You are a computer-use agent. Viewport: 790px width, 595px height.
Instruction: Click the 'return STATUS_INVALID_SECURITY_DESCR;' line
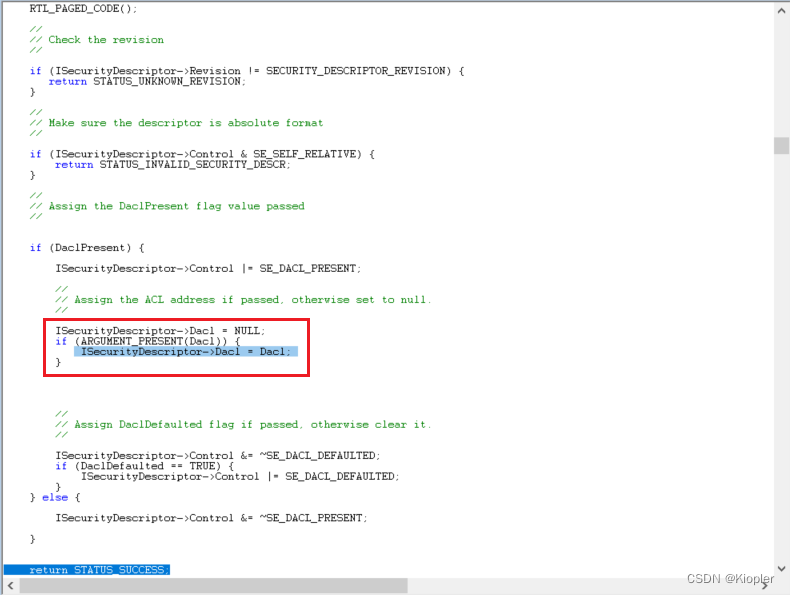point(173,165)
